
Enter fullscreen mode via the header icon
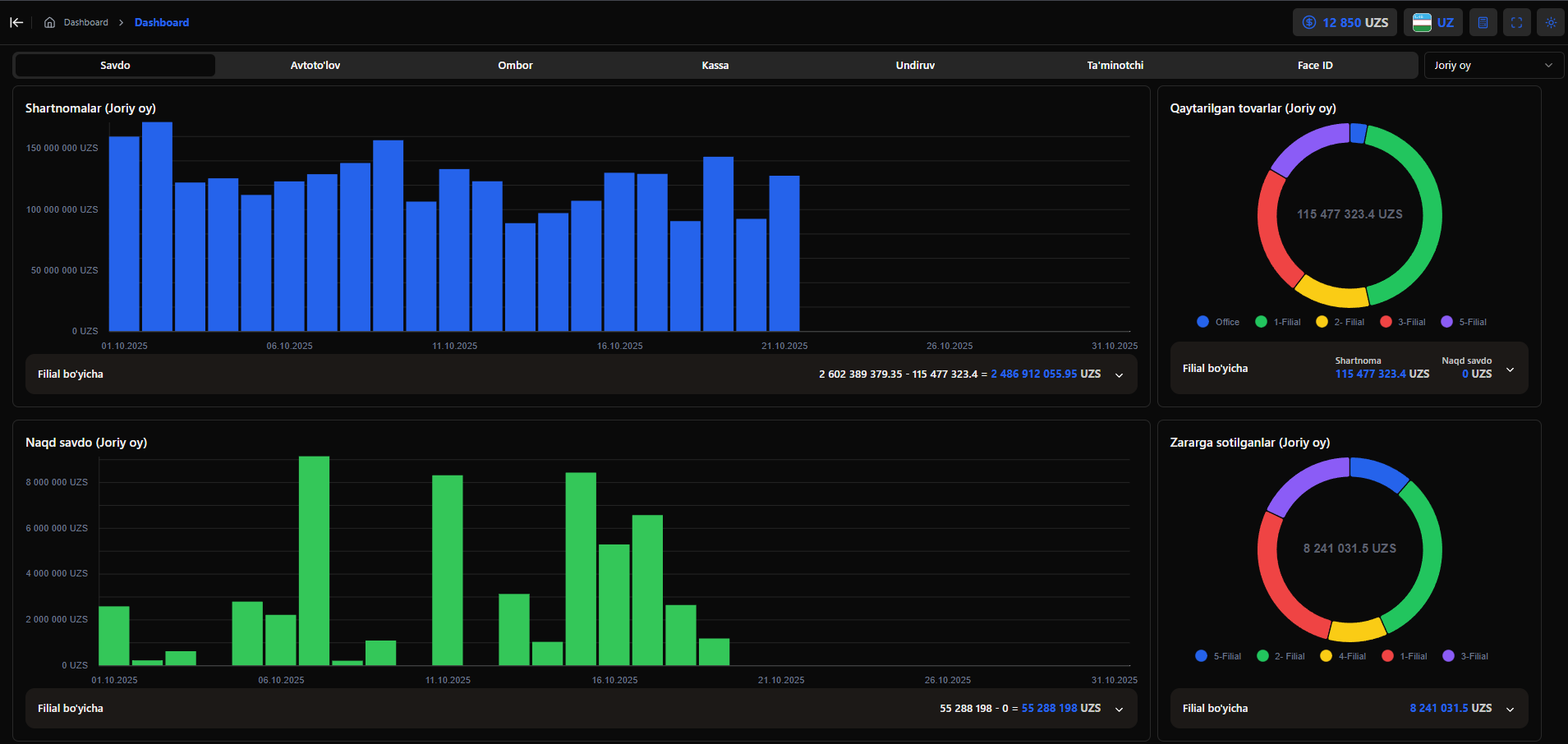[1516, 22]
